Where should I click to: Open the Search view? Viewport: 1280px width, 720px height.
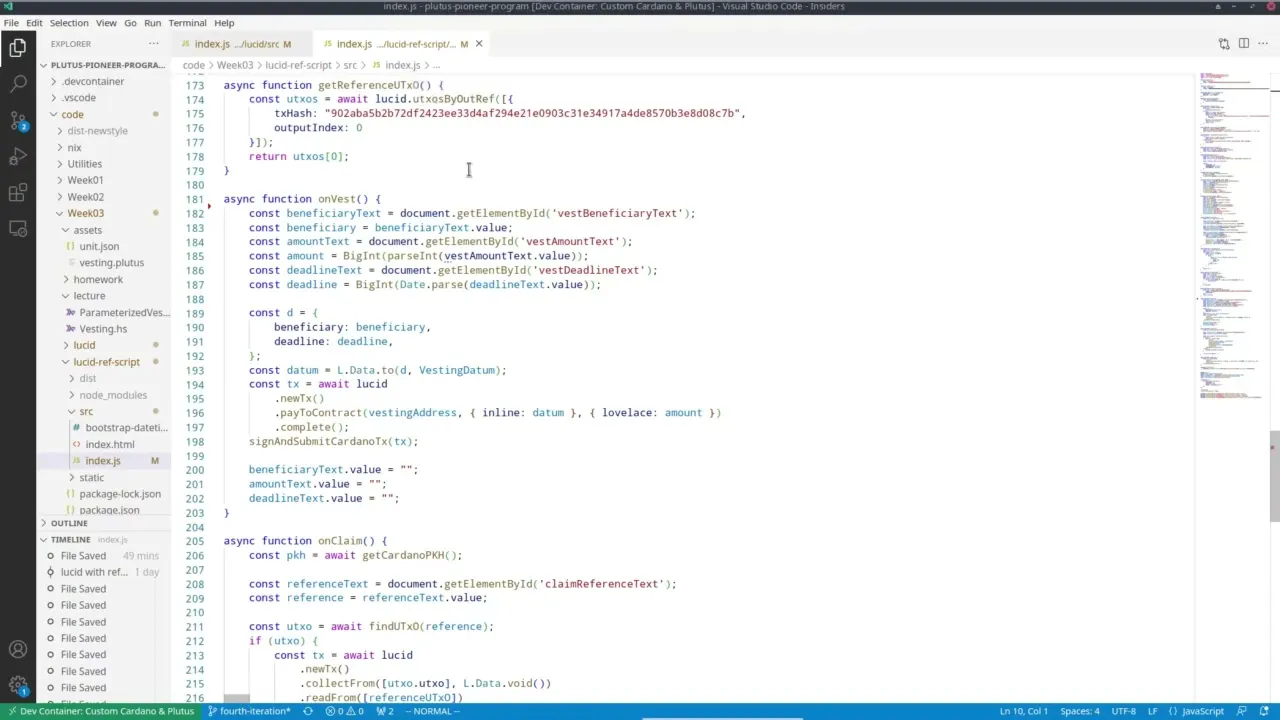point(18,83)
